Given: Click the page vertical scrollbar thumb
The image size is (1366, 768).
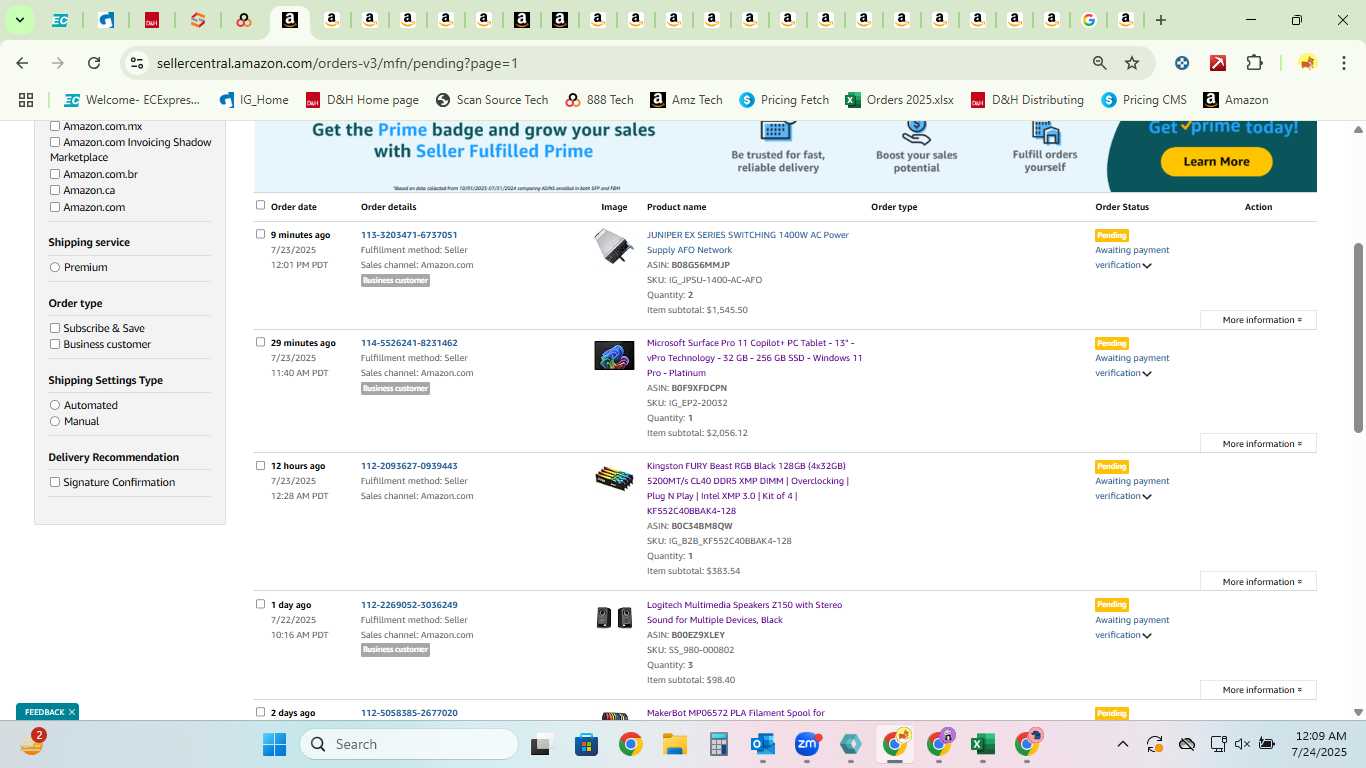Looking at the screenshot, I should coord(1358,337).
